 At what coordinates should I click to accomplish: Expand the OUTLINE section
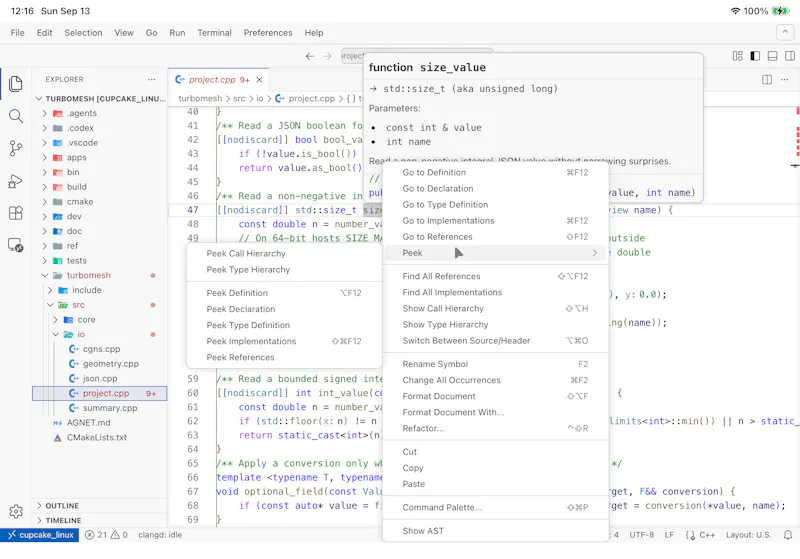(x=100, y=505)
